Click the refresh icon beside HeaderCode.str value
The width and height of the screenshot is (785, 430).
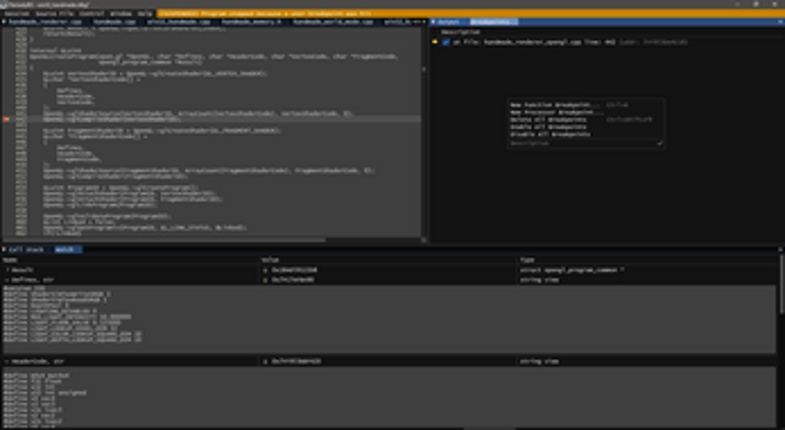tap(263, 359)
